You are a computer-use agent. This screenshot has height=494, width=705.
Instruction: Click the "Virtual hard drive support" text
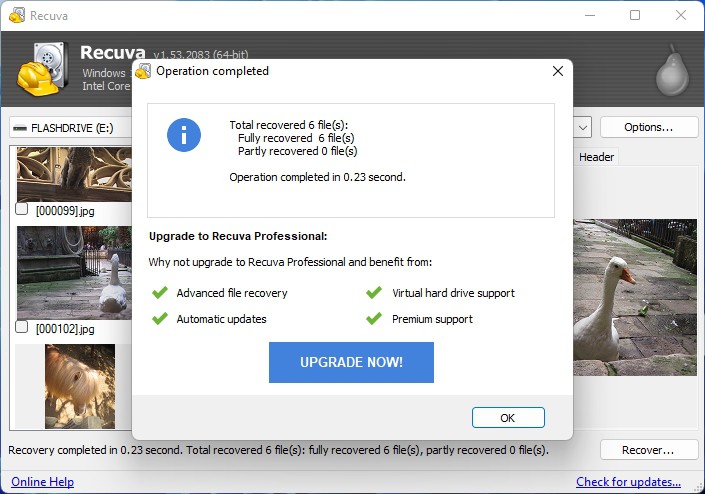click(x=453, y=293)
